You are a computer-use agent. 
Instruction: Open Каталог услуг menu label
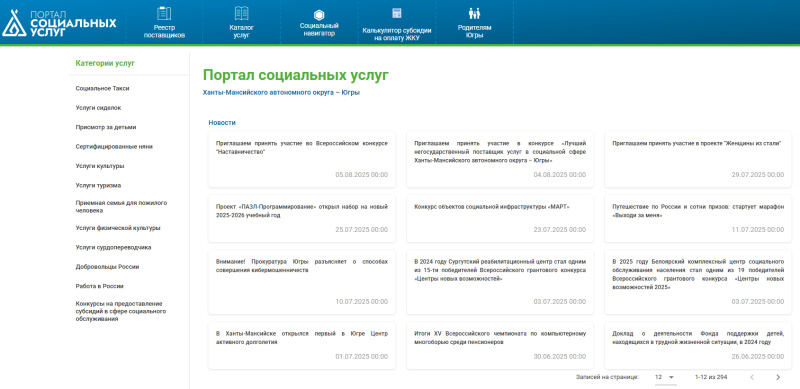coord(241,32)
